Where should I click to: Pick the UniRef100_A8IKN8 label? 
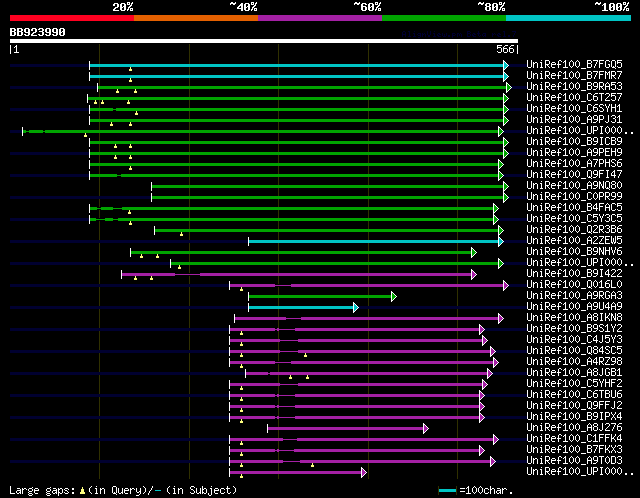(574, 318)
